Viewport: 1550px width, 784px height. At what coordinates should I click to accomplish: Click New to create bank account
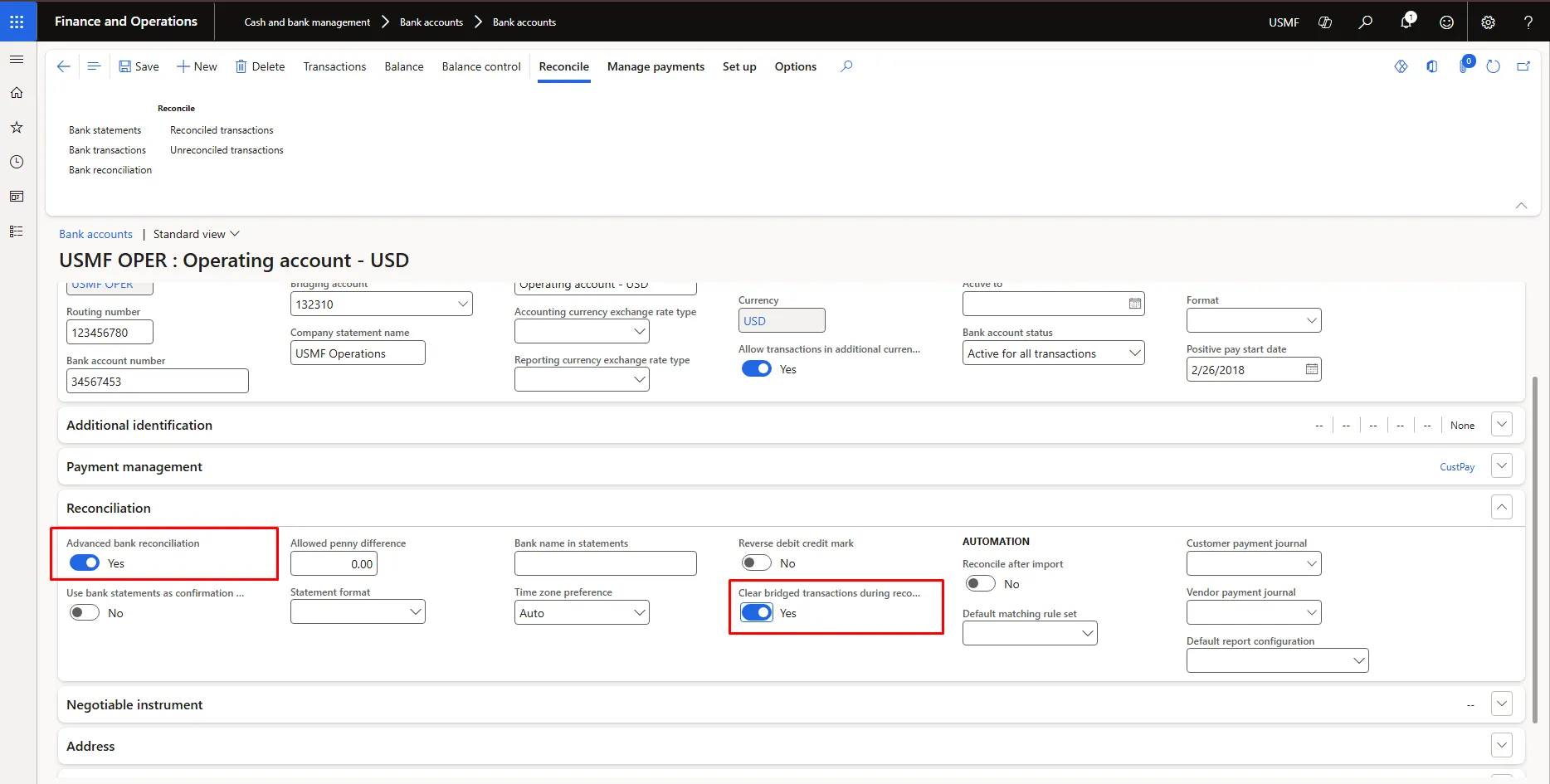197,66
